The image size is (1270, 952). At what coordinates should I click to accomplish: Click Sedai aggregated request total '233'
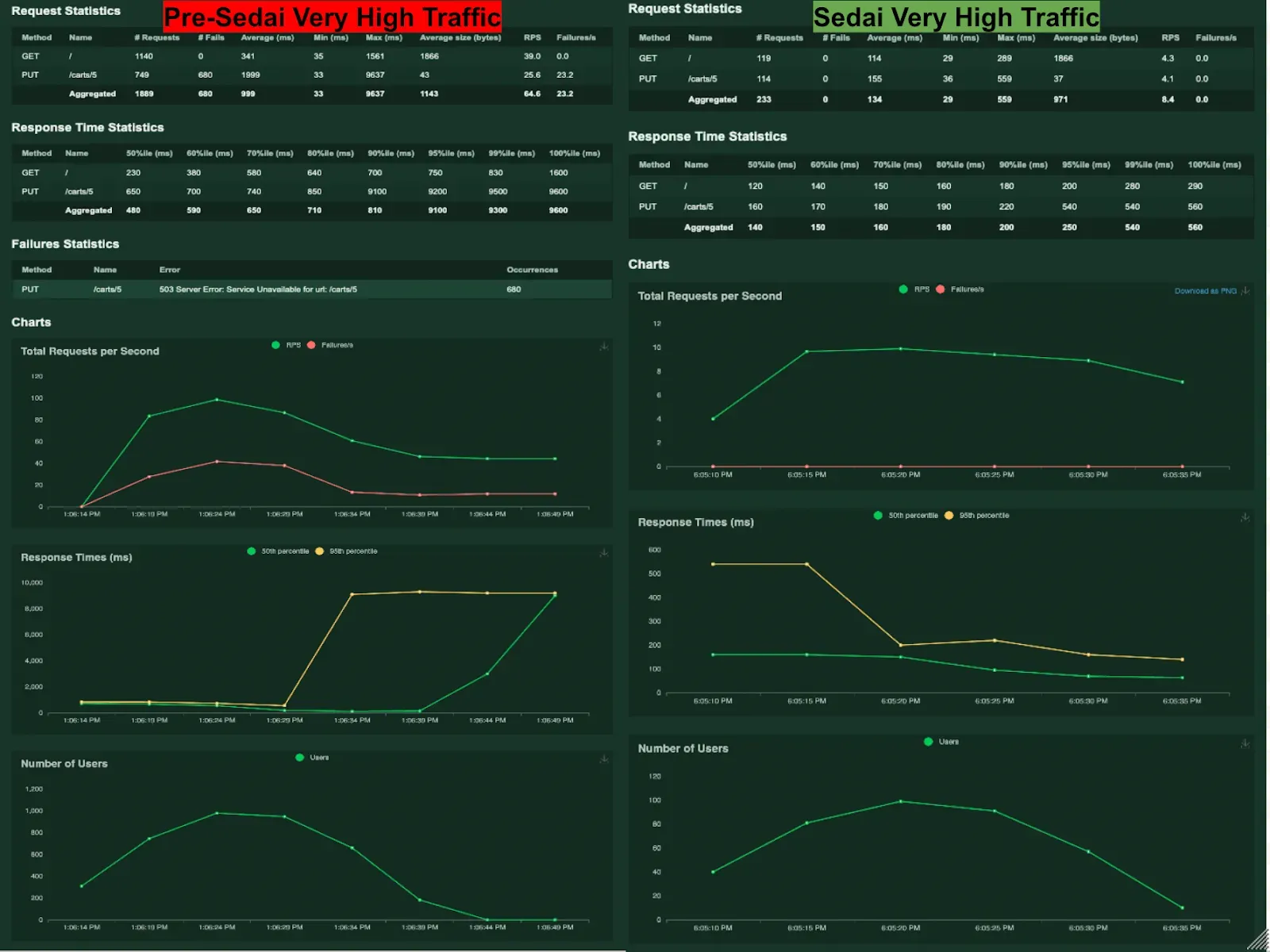[764, 99]
